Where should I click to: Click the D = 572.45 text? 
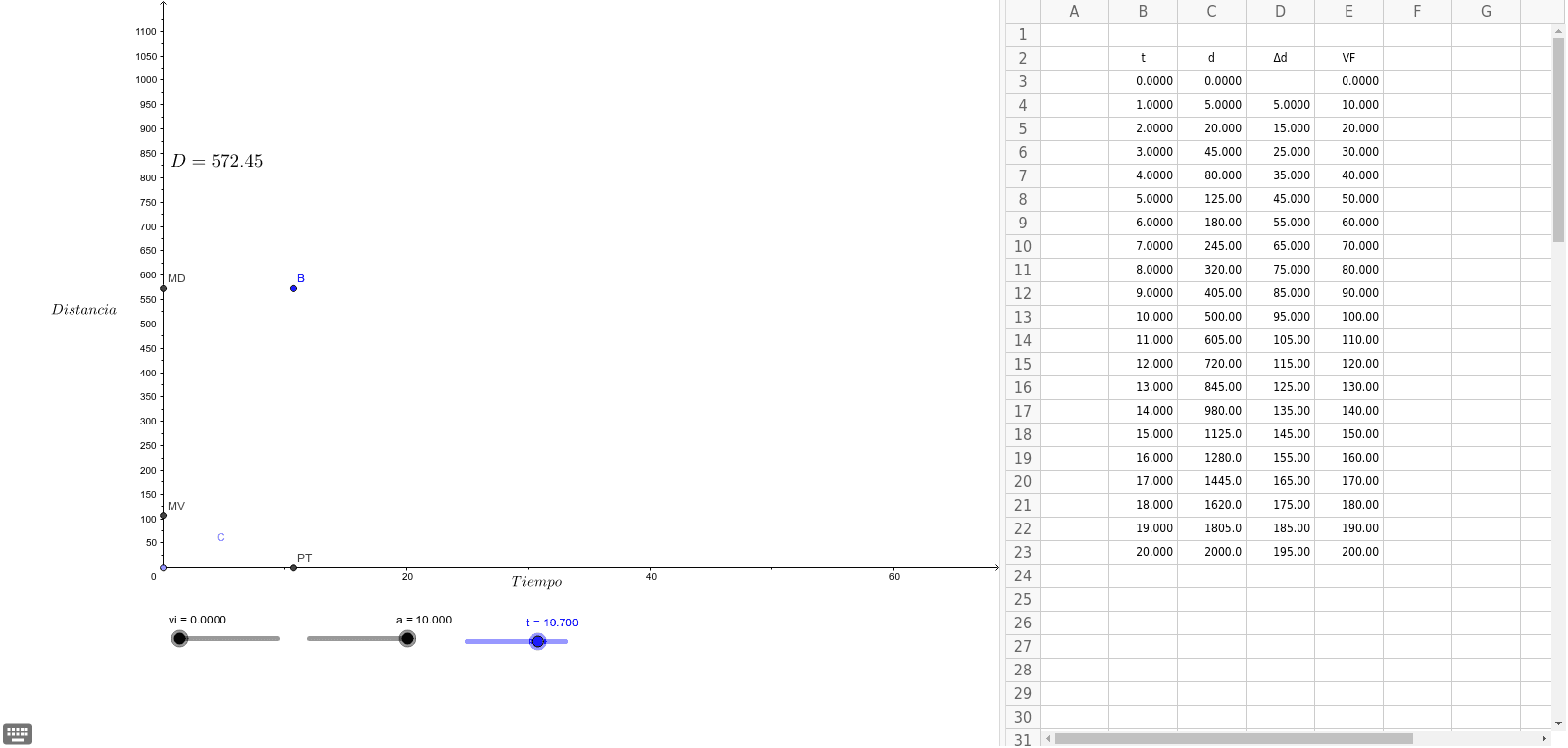[217, 161]
